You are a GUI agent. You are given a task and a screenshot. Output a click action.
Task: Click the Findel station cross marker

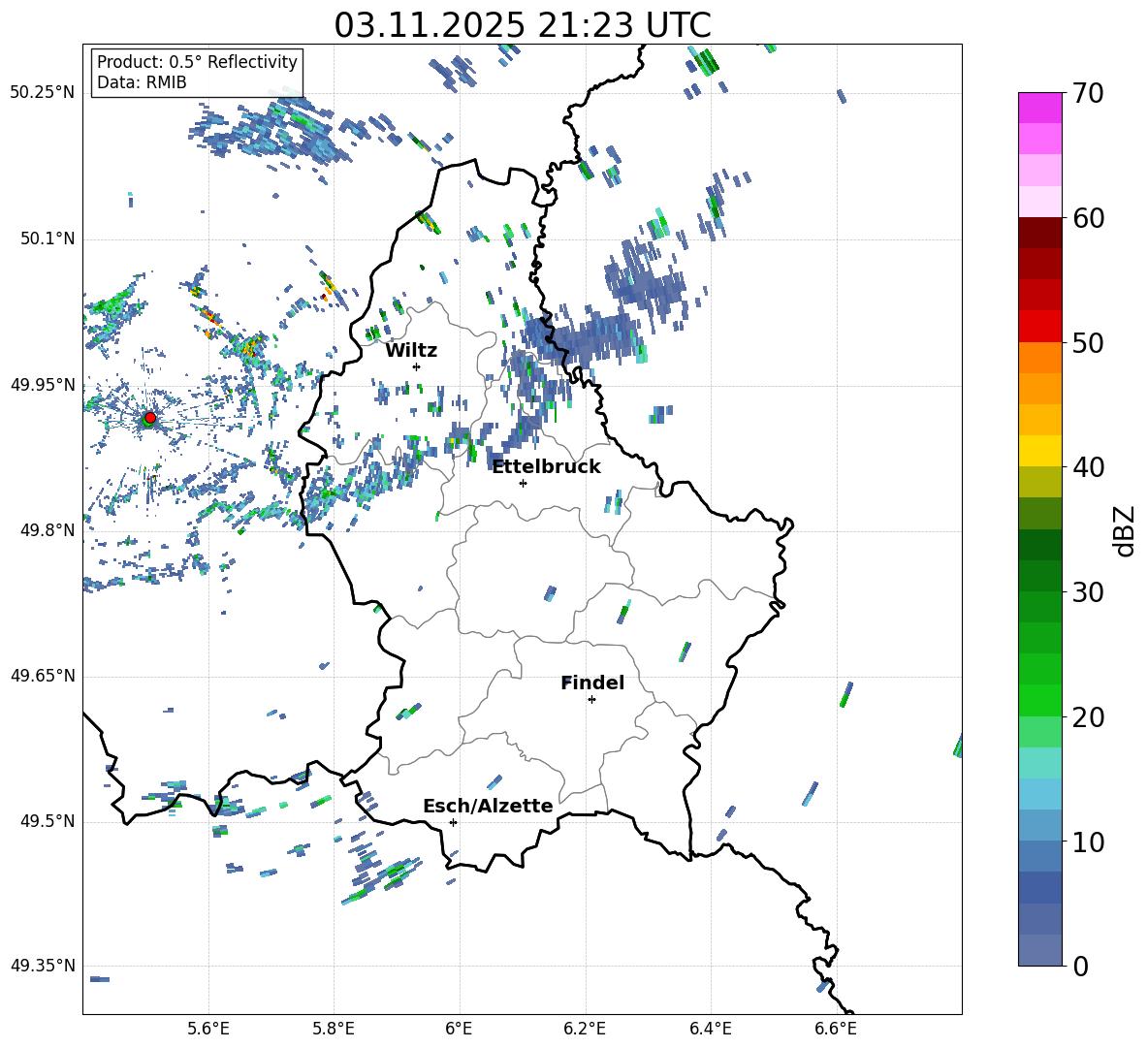591,700
